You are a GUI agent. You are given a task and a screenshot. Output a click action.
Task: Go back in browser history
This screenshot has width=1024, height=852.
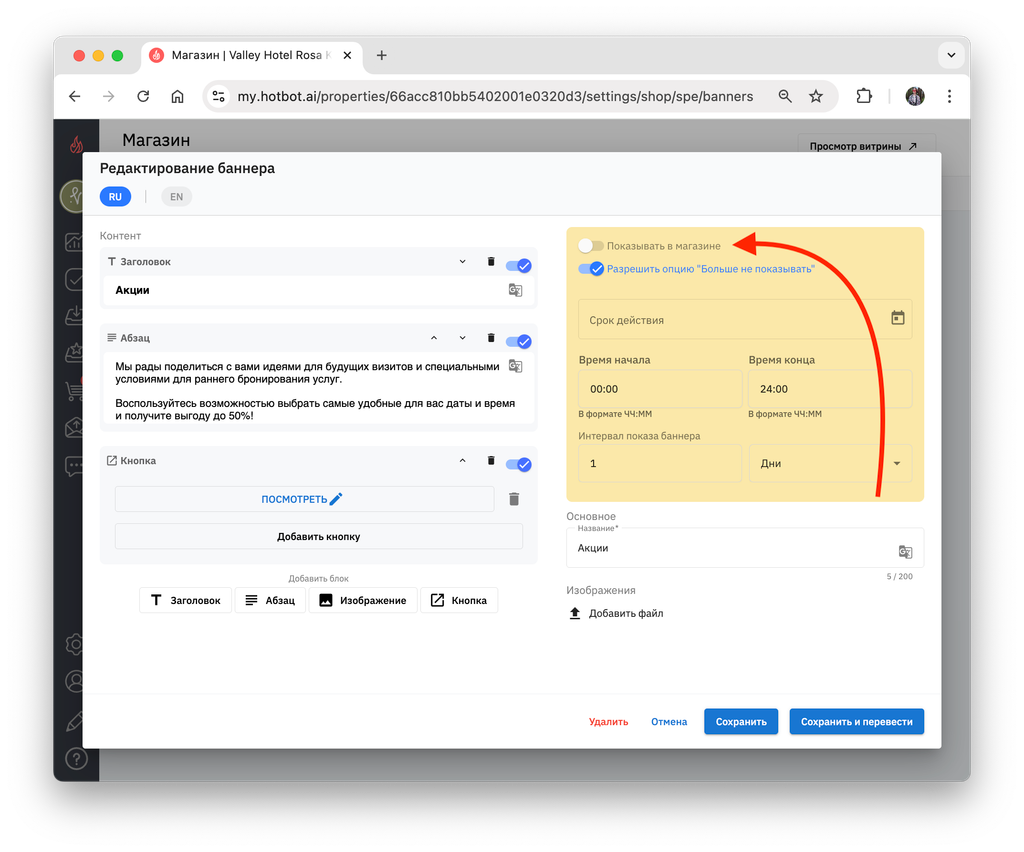tap(75, 97)
